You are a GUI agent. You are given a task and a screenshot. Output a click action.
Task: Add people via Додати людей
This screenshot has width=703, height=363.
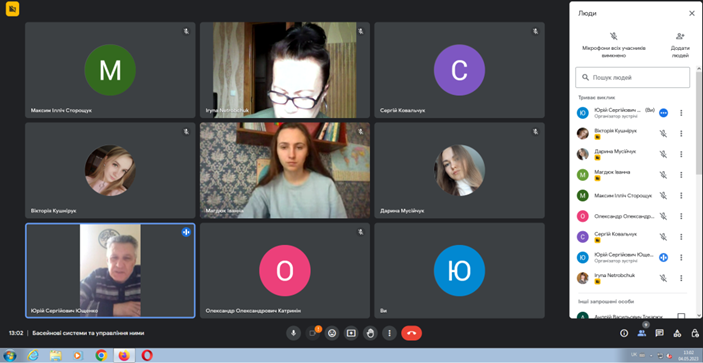click(x=680, y=45)
